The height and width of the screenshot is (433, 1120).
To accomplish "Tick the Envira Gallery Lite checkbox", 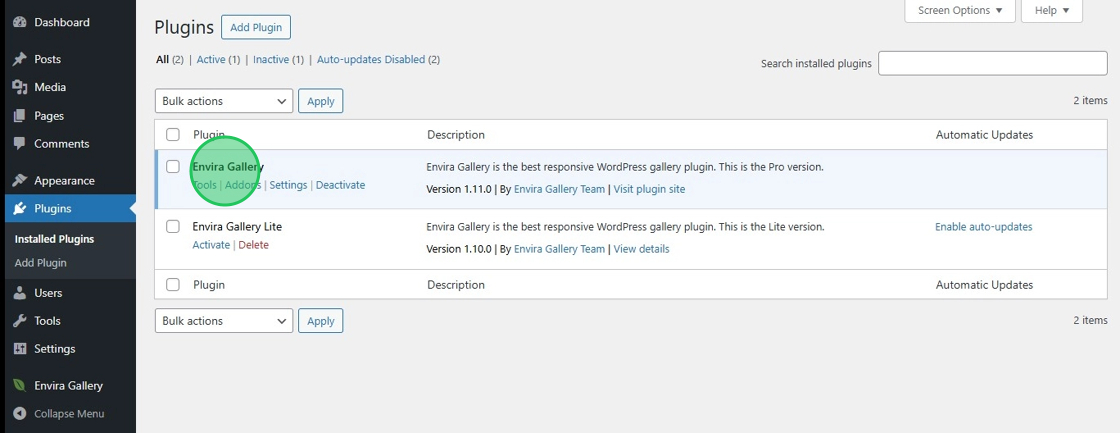I will pyautogui.click(x=173, y=227).
